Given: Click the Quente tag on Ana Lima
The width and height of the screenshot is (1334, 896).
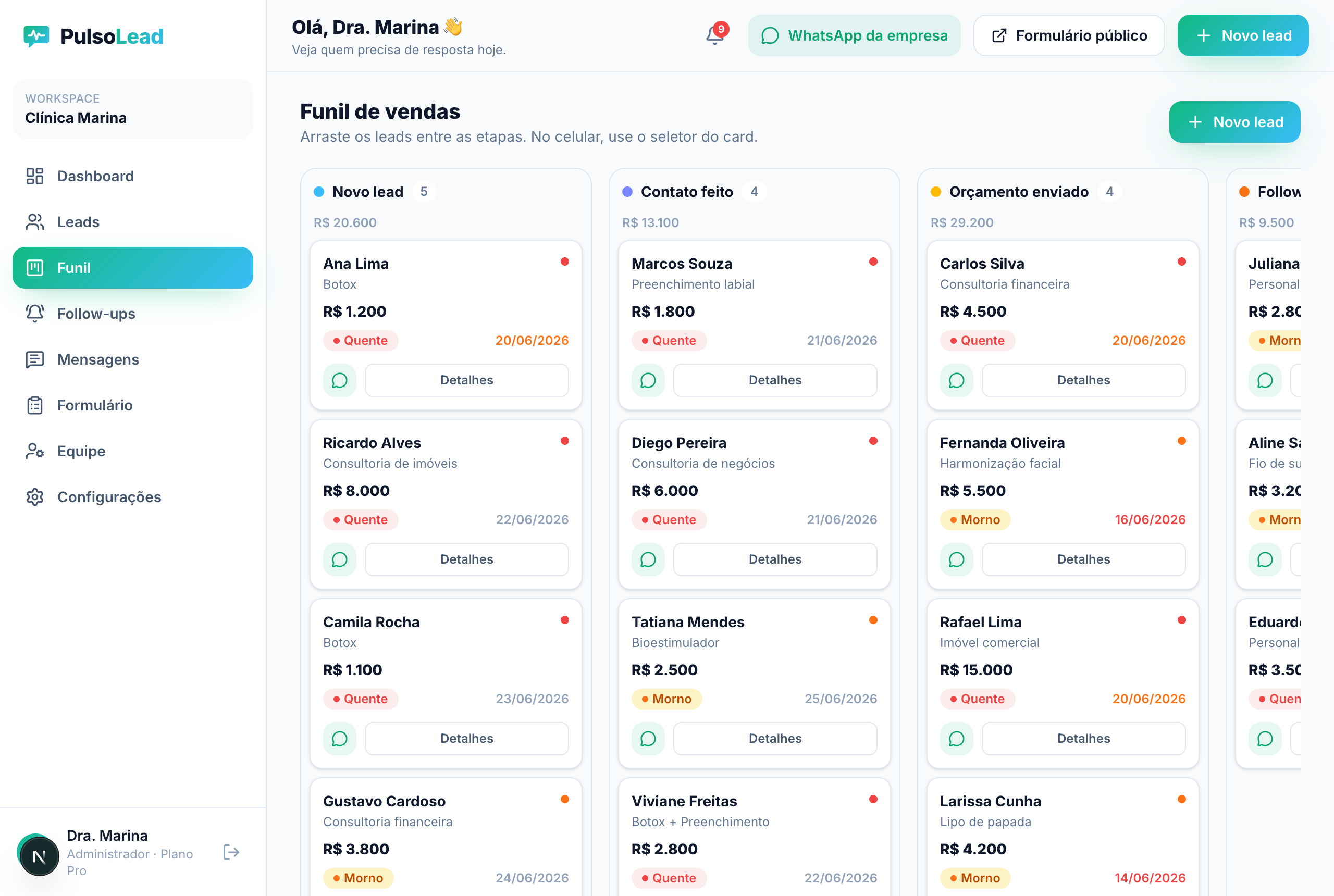Looking at the screenshot, I should (x=361, y=341).
